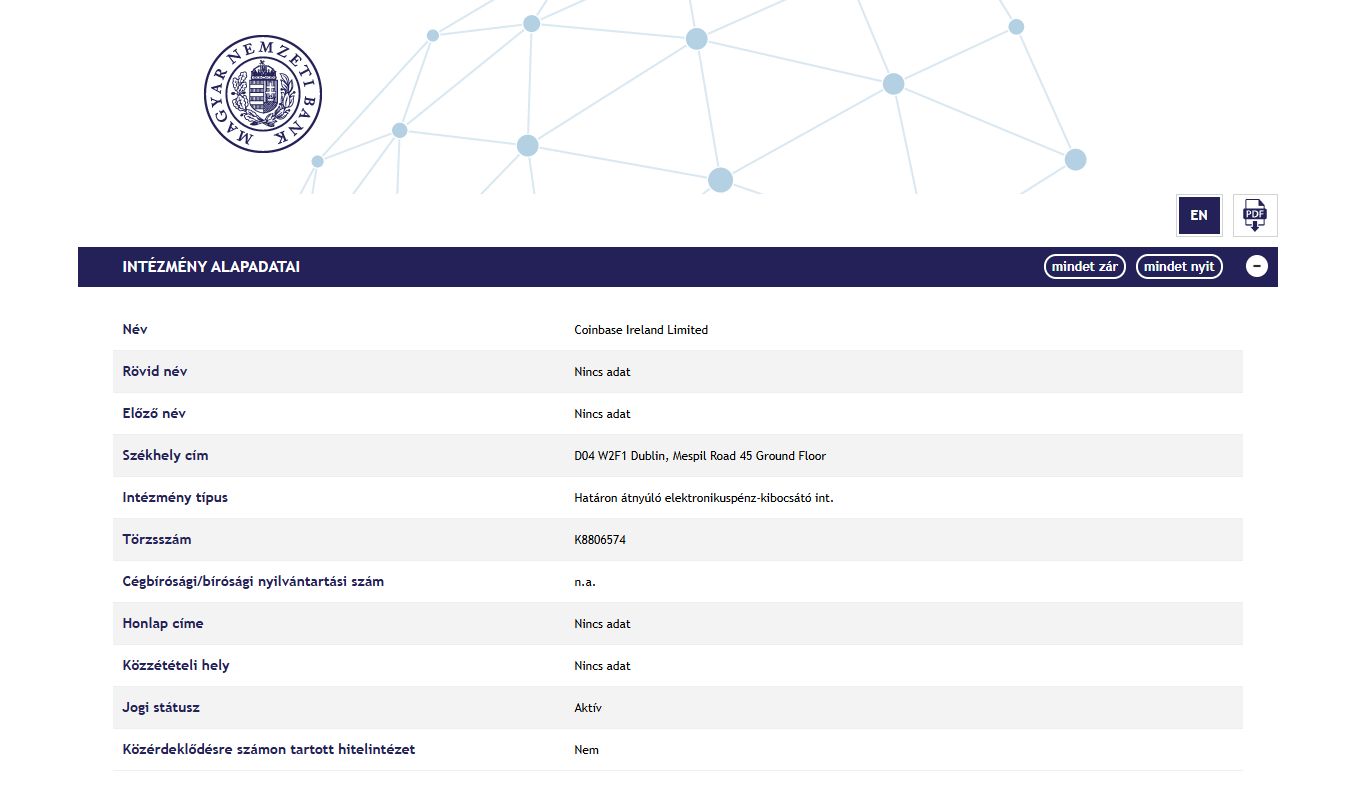Click the 'Intézmény típus' value text
The image size is (1364, 785).
coord(703,498)
